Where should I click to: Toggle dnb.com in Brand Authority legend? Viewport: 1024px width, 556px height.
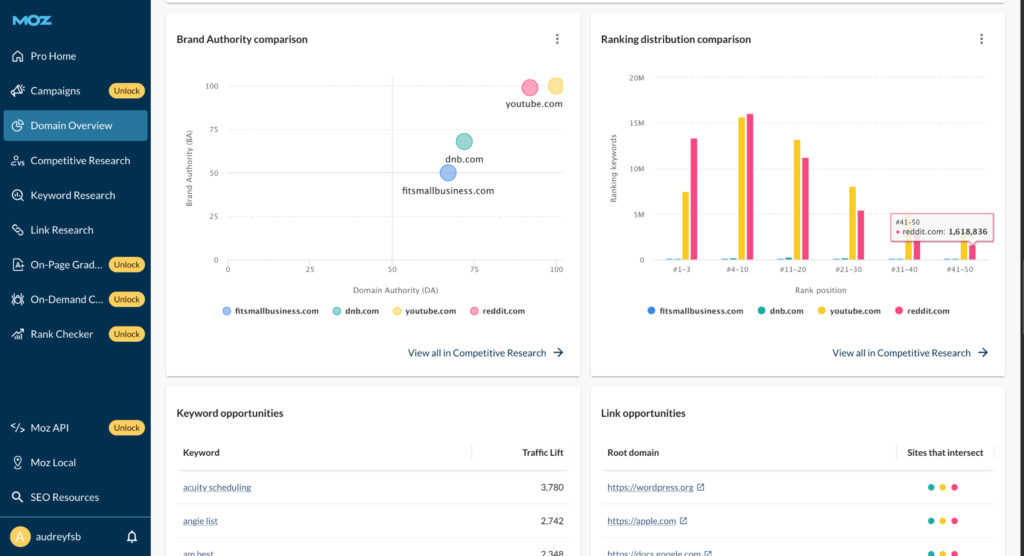(356, 311)
